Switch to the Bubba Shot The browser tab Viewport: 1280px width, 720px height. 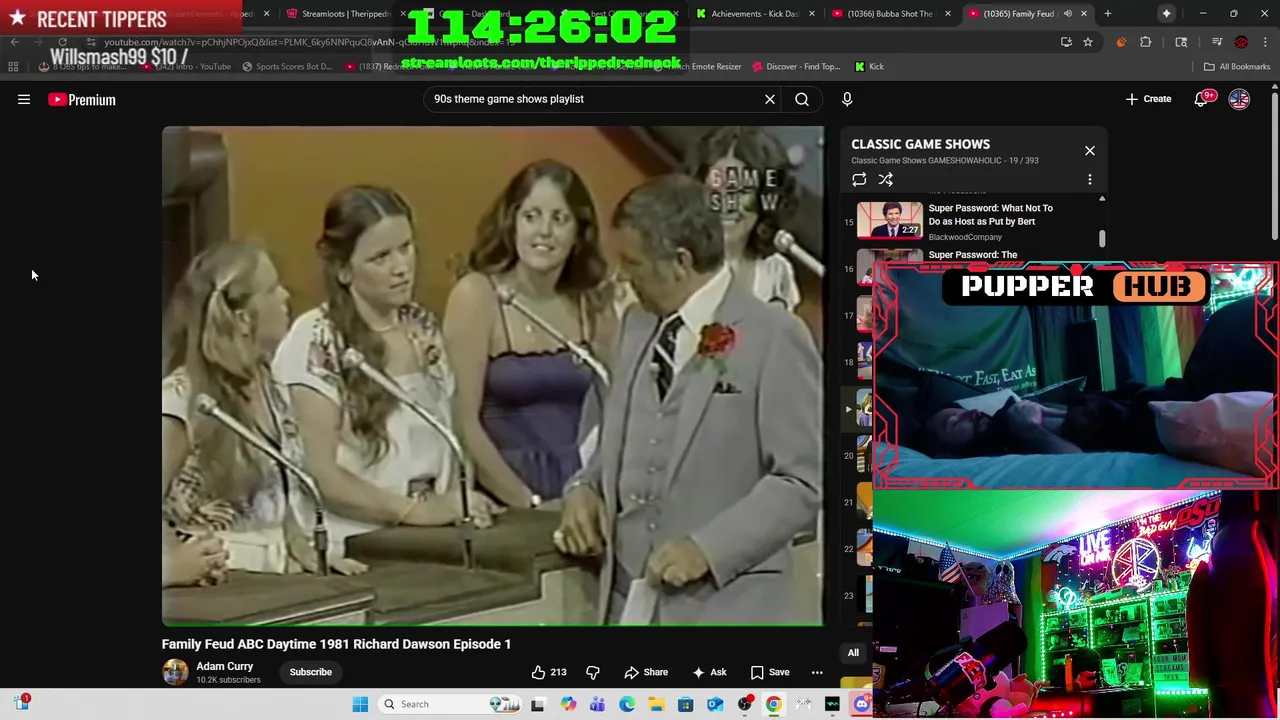(890, 14)
